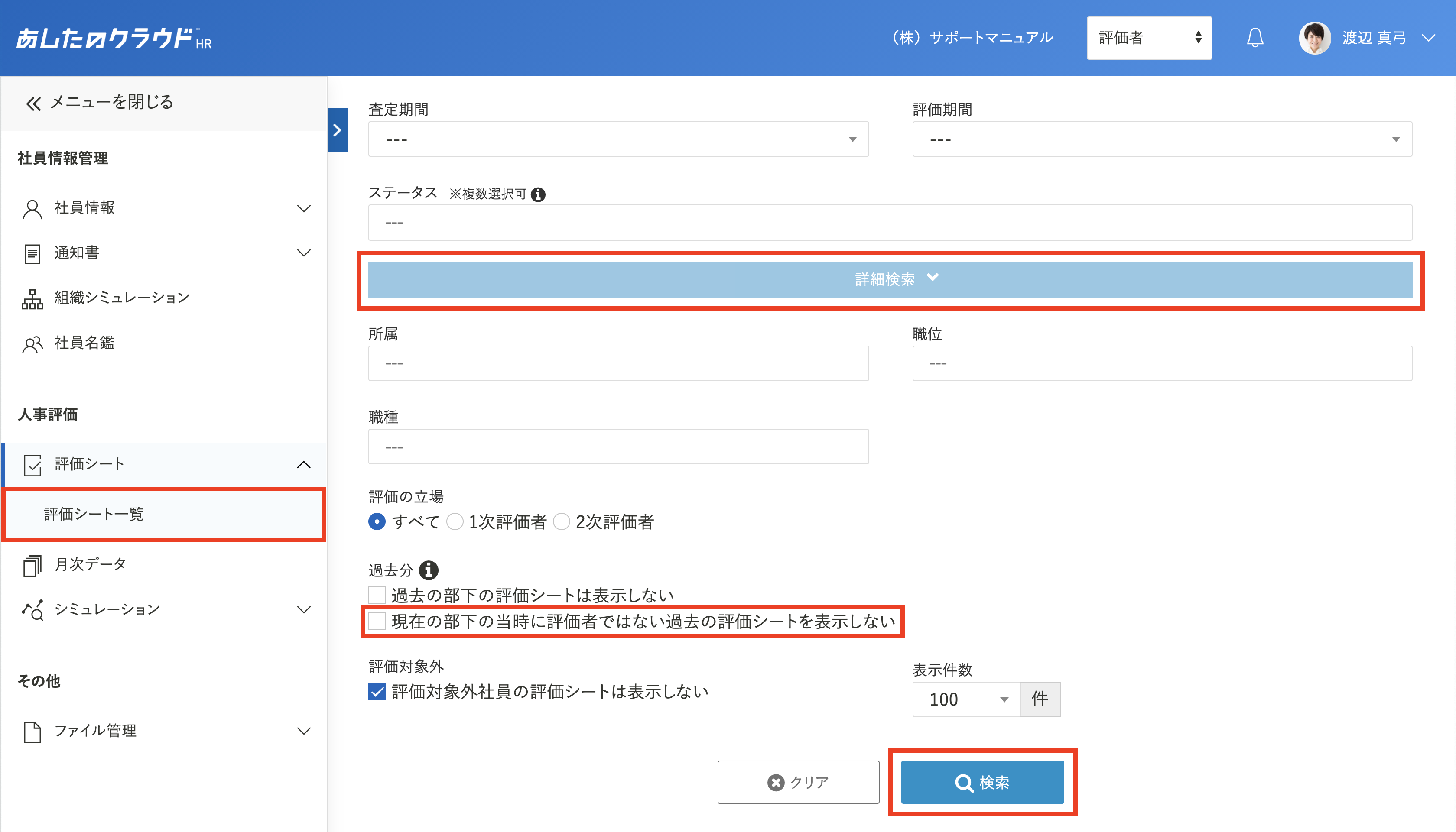
Task: Click the クリア button
Action: pos(798,782)
